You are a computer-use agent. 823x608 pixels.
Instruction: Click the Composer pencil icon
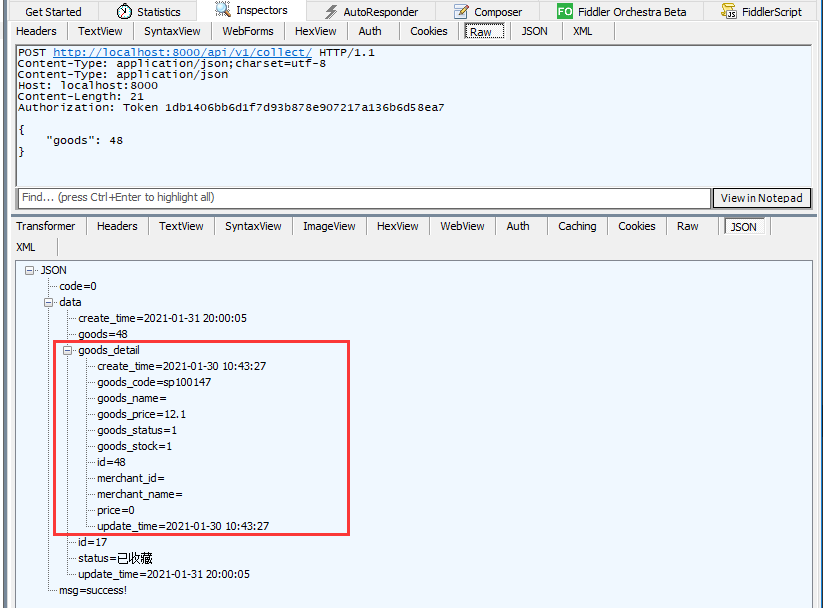(x=461, y=11)
